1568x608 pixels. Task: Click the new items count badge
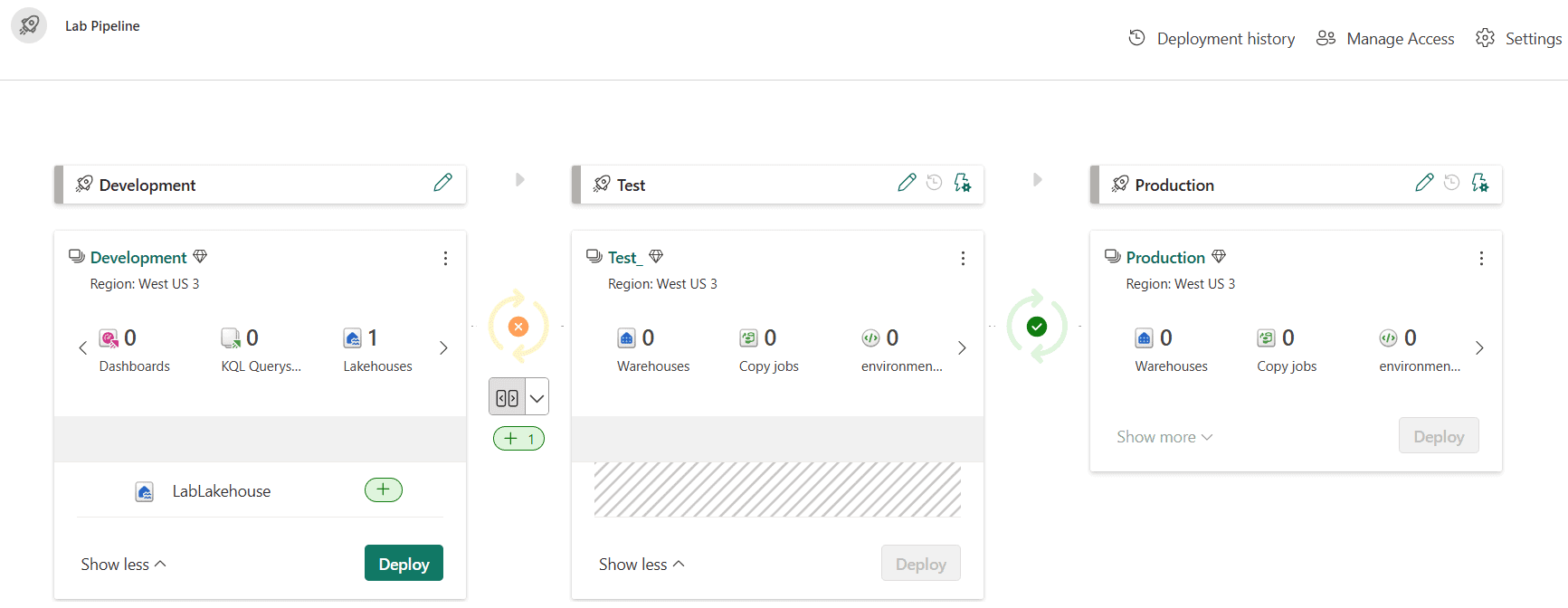pos(518,439)
